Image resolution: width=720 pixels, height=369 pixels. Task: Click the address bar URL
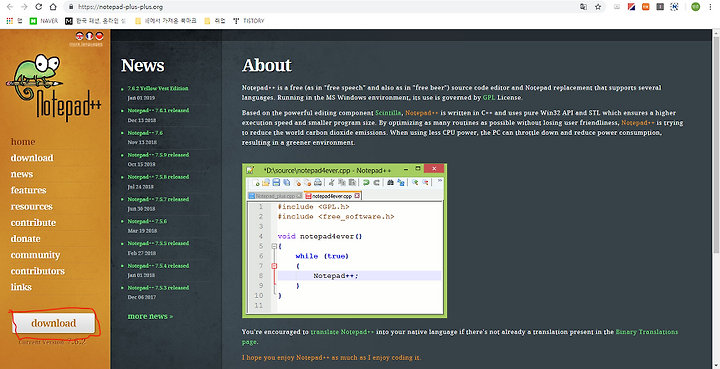(x=120, y=7)
